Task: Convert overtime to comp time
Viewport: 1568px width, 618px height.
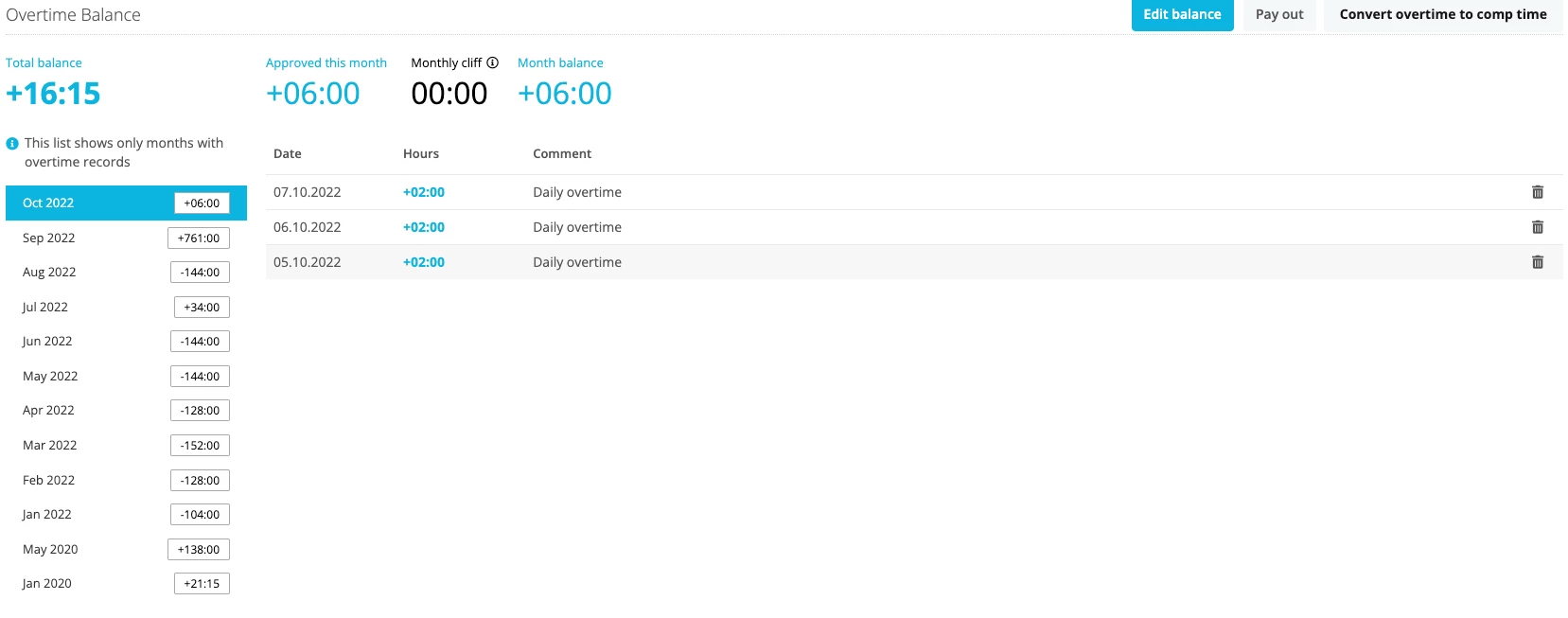Action: tap(1443, 15)
